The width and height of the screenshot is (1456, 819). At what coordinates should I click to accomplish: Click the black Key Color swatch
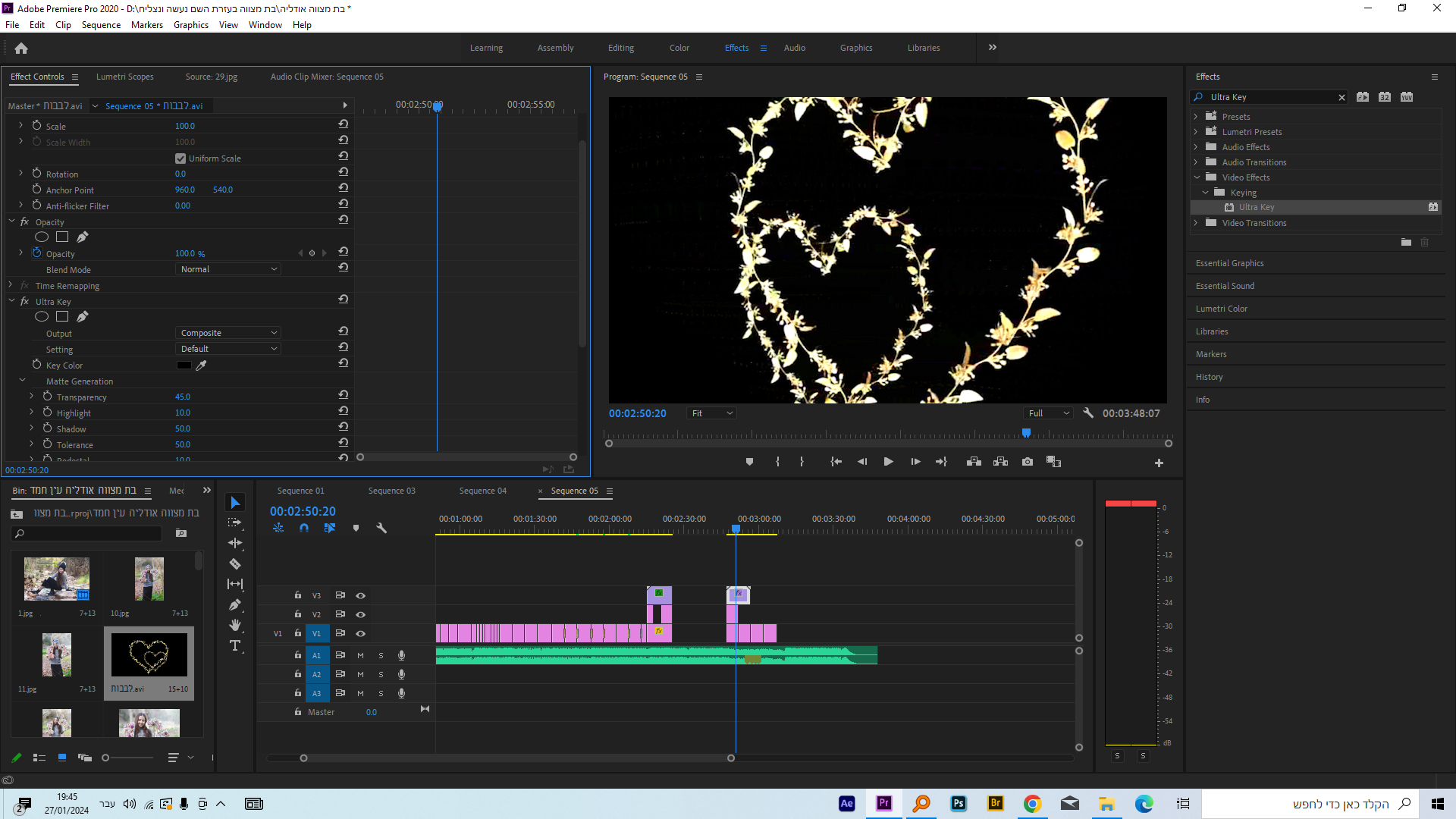(x=184, y=366)
